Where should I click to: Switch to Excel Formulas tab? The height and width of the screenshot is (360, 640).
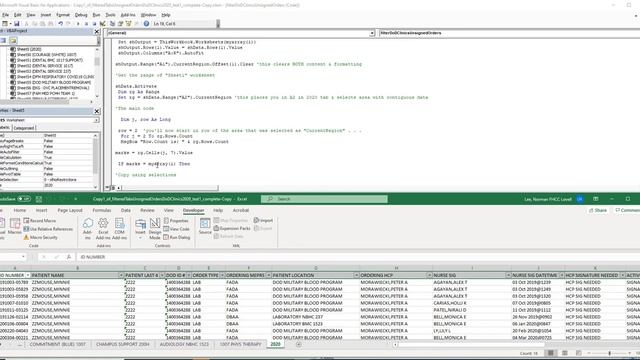102,210
